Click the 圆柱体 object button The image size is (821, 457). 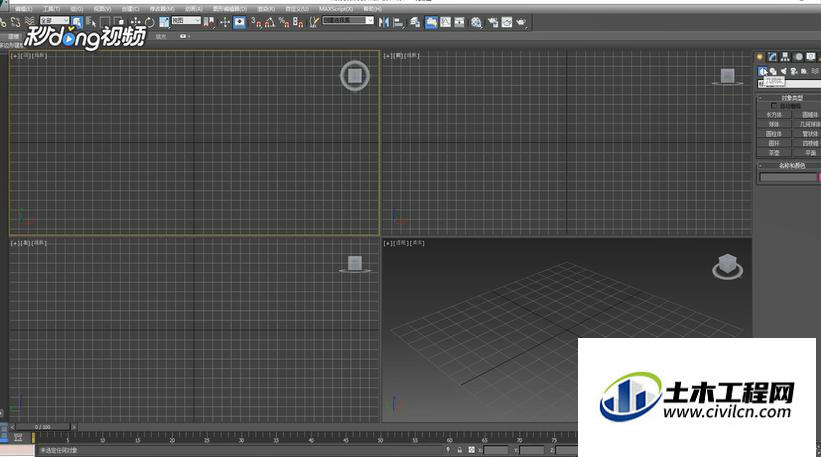click(774, 133)
